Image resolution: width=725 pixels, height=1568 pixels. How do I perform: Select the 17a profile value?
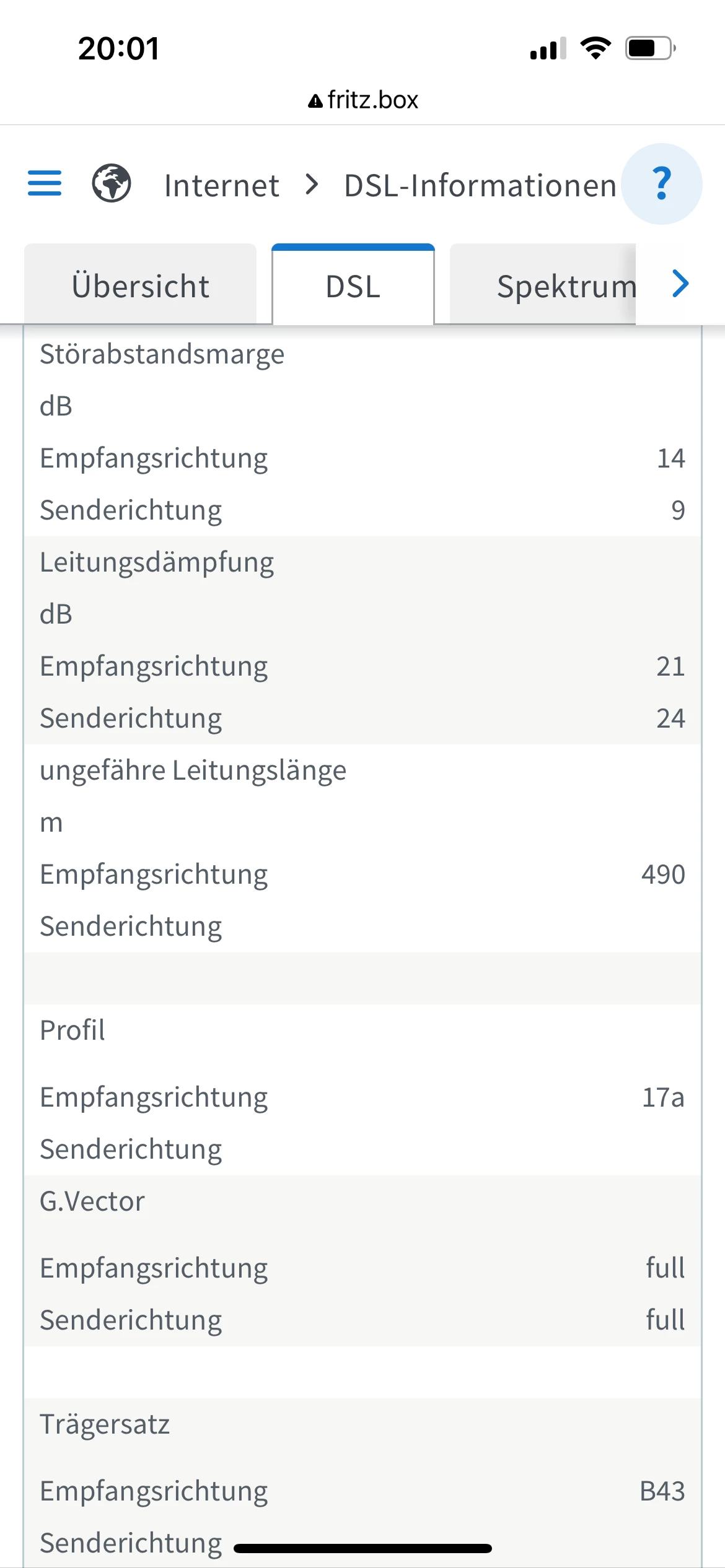pyautogui.click(x=662, y=1097)
